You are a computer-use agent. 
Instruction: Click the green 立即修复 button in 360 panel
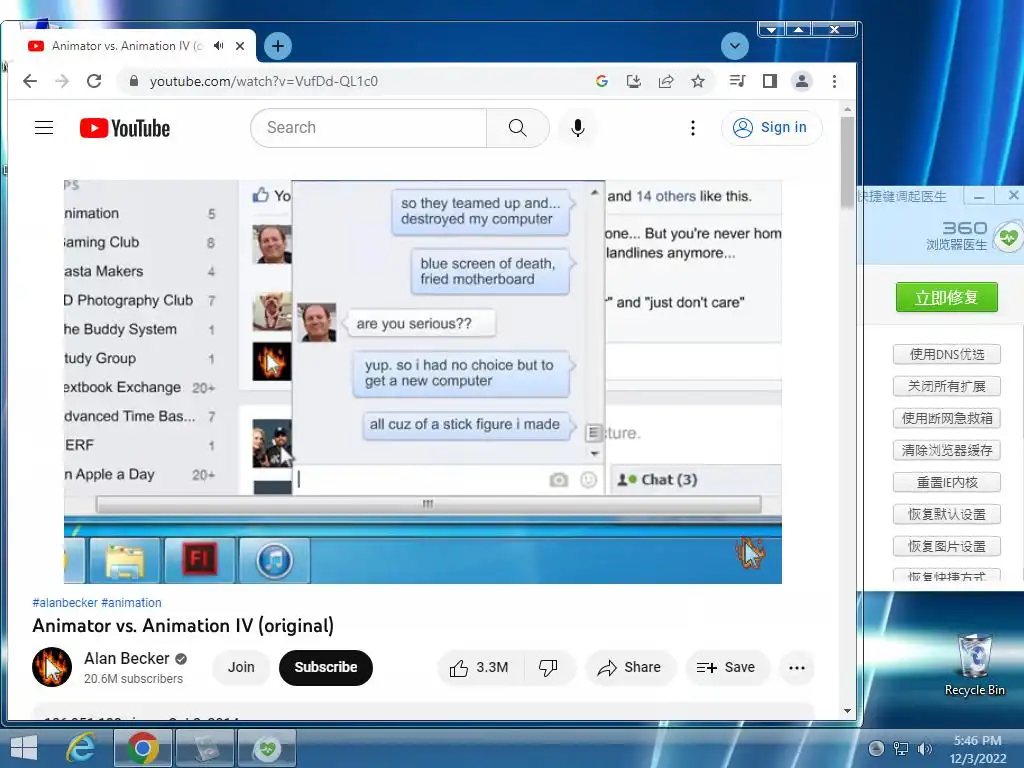[x=946, y=297]
